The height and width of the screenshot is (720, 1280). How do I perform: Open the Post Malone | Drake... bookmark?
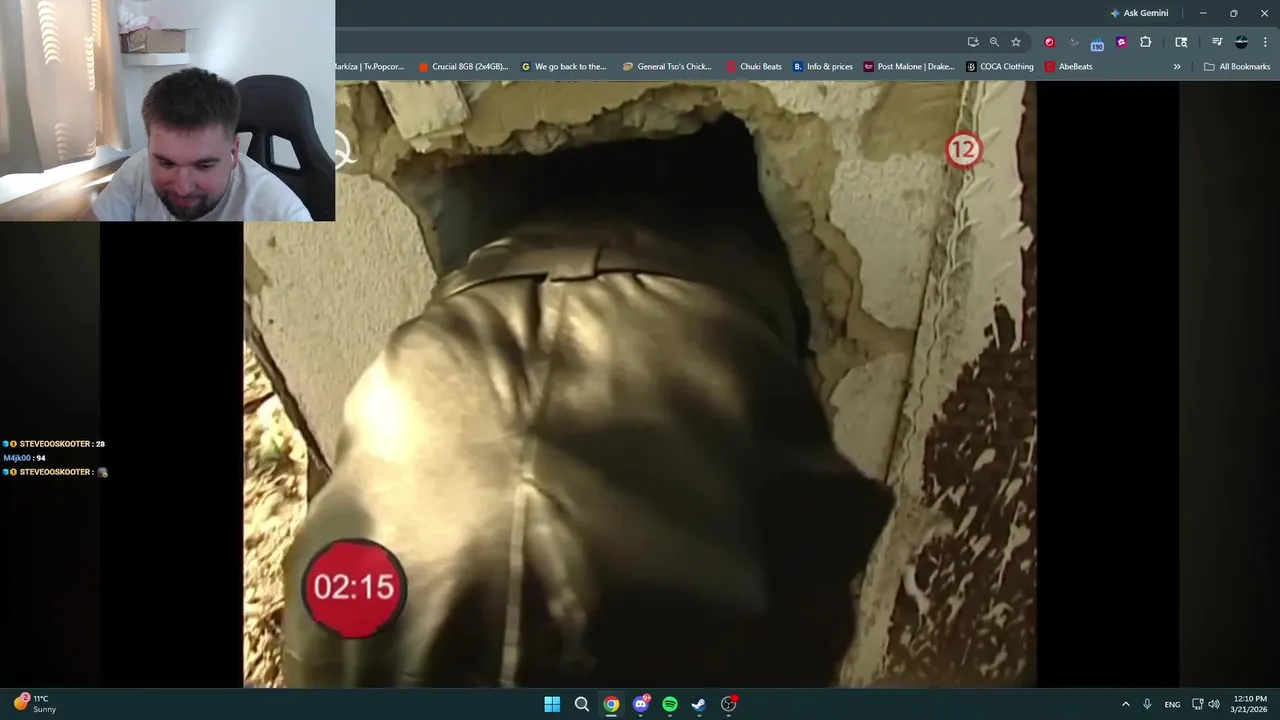coord(909,67)
